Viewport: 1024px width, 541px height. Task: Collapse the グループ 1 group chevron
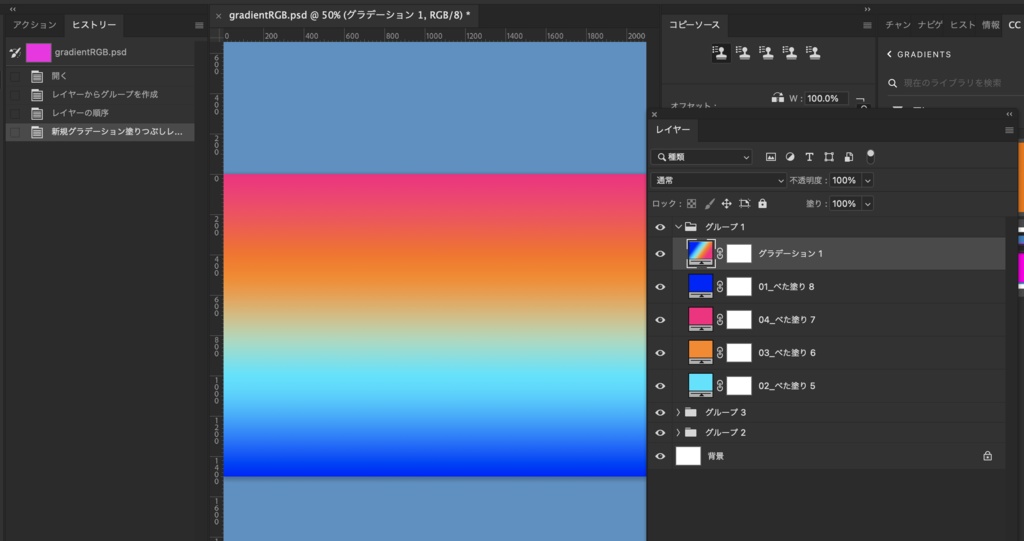[x=678, y=227]
